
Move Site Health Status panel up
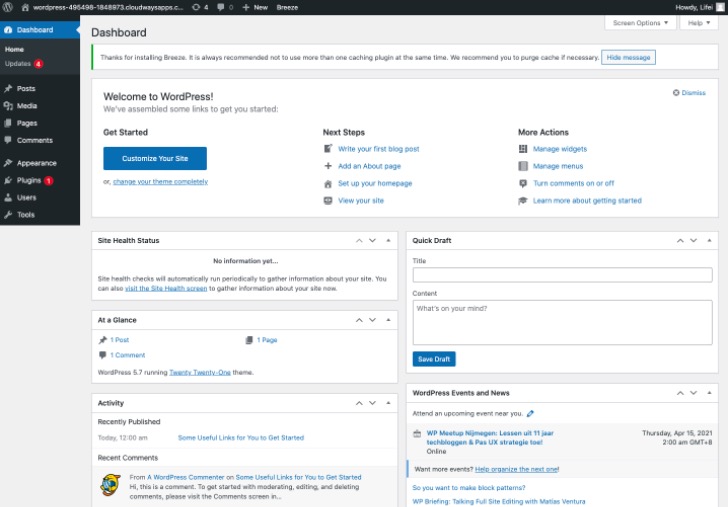click(359, 240)
